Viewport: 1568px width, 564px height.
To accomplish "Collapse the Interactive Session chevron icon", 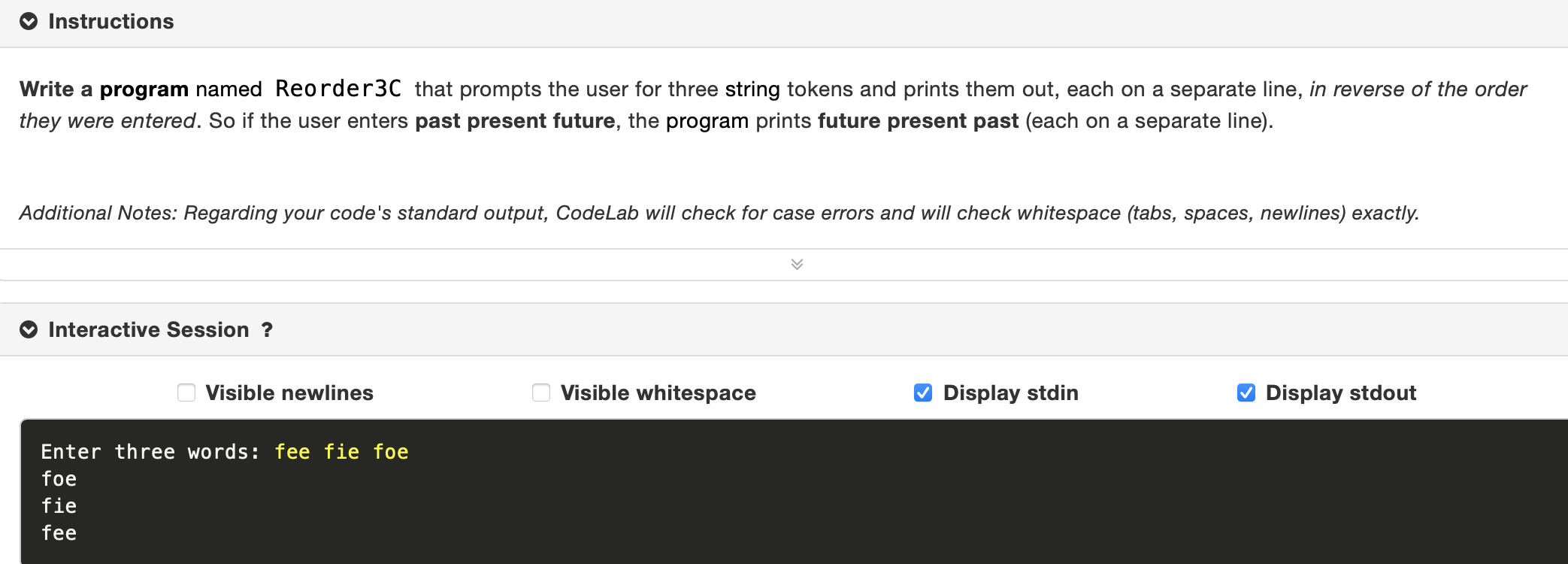I will 29,329.
